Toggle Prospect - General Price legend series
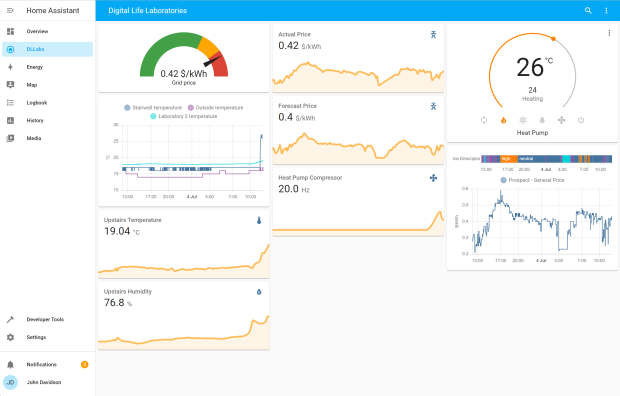This screenshot has height=396, width=620. tap(532, 180)
